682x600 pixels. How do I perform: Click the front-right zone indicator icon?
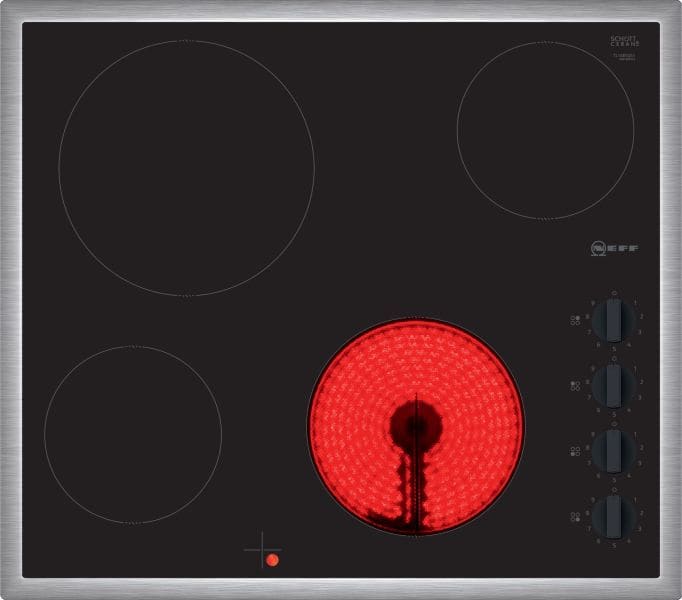pyautogui.click(x=575, y=517)
